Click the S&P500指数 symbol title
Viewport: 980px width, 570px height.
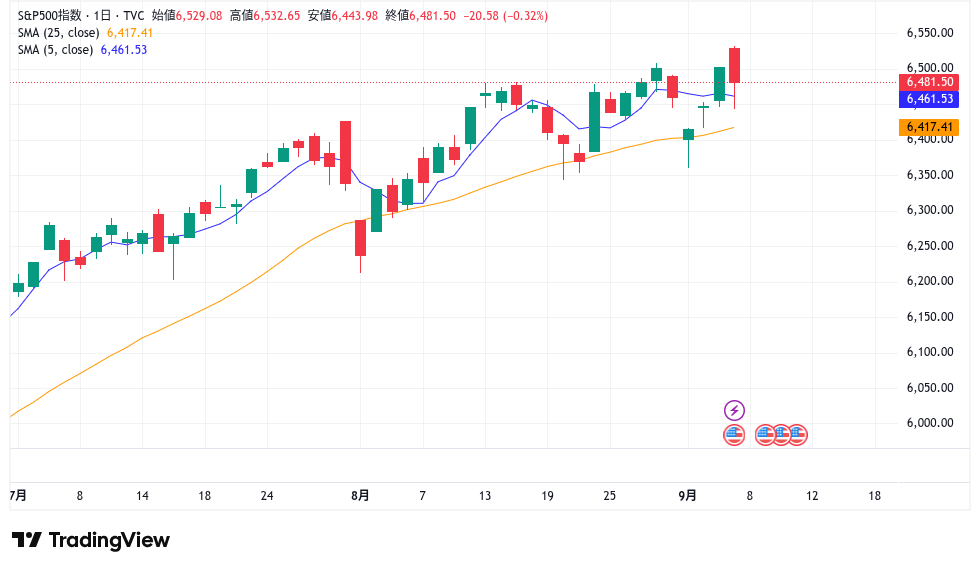coord(51,15)
